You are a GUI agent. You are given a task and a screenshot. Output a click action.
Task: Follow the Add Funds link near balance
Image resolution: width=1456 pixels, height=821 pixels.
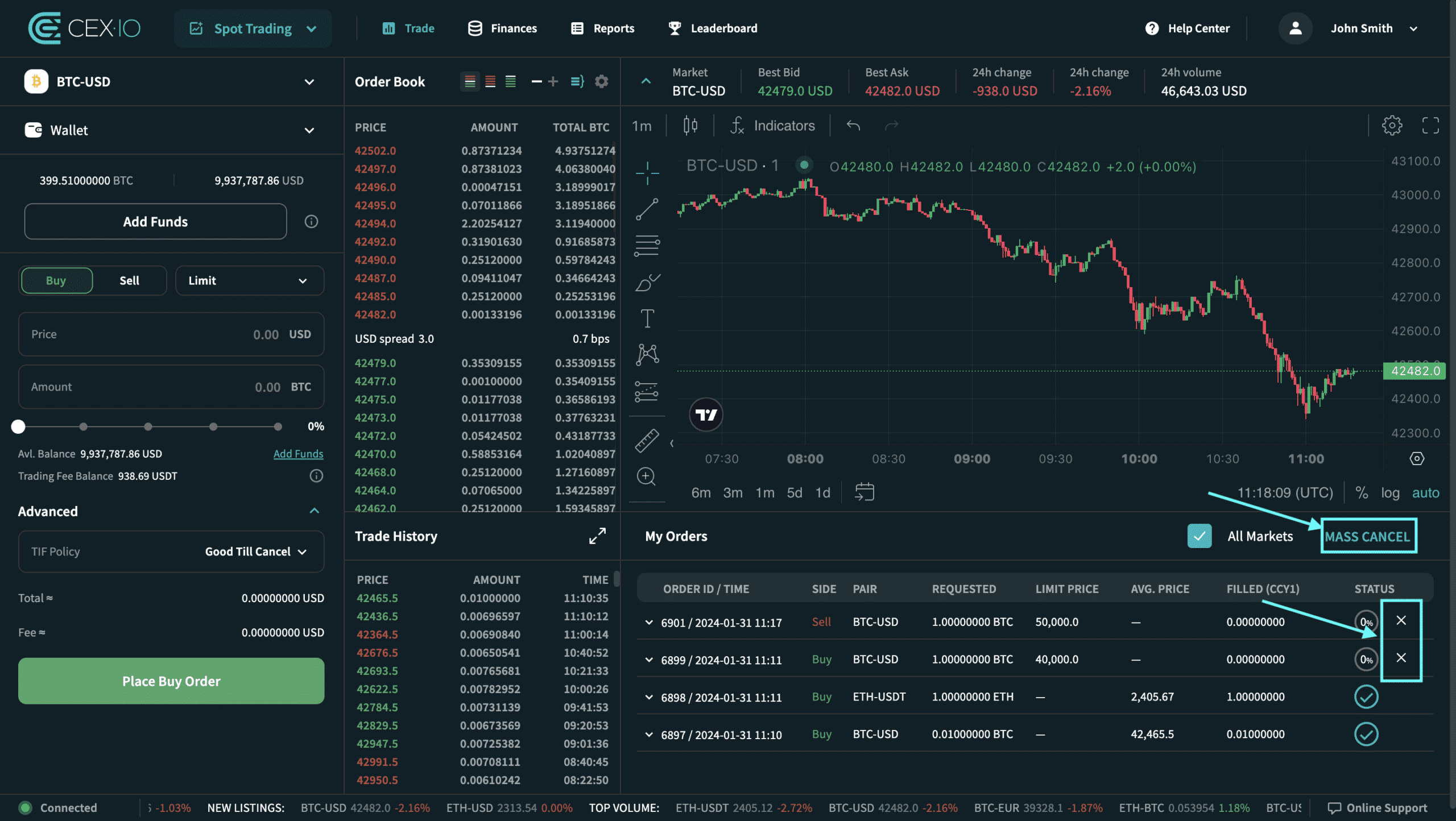[298, 454]
